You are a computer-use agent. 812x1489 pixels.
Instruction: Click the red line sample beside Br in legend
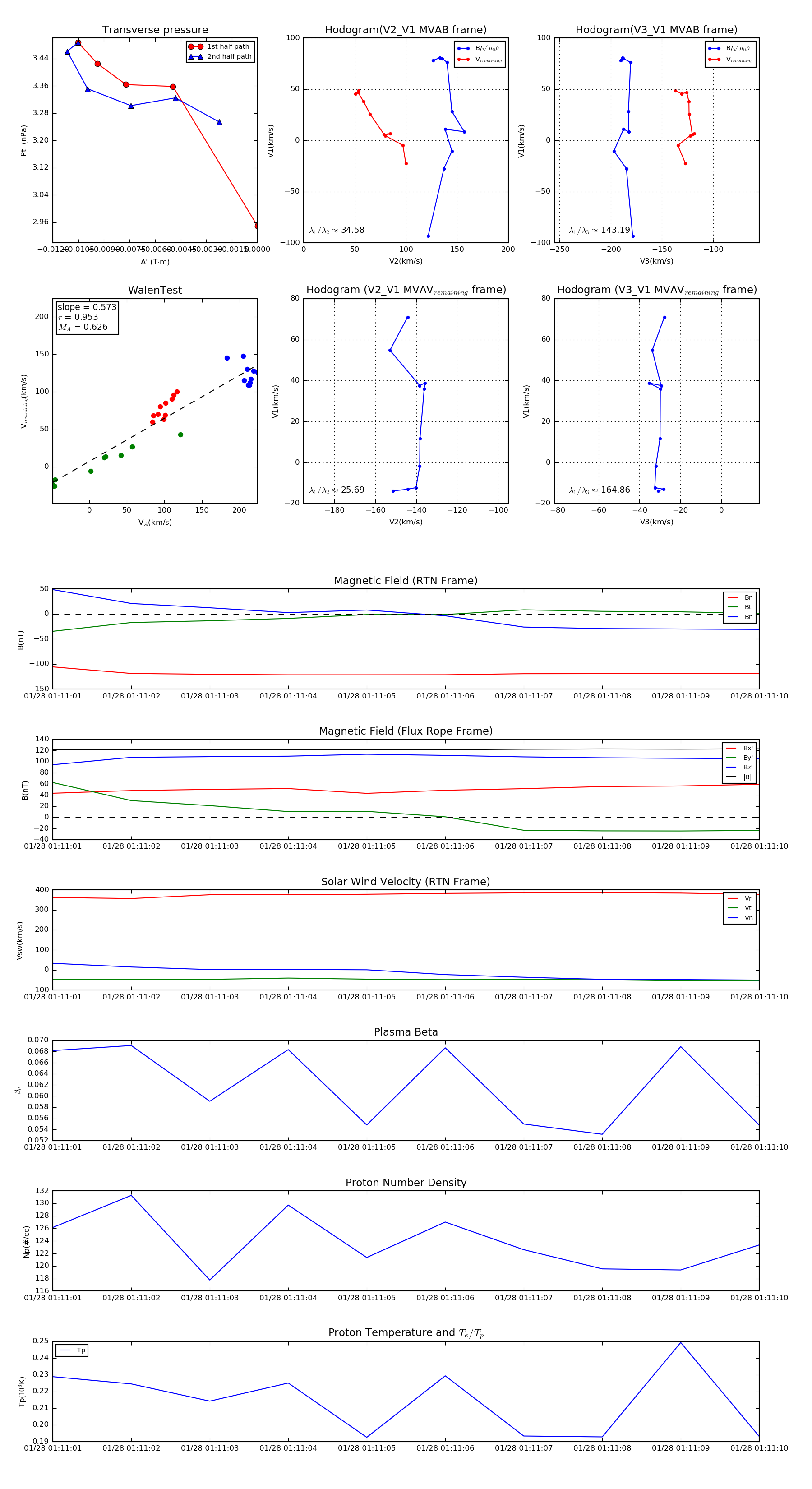tap(732, 598)
